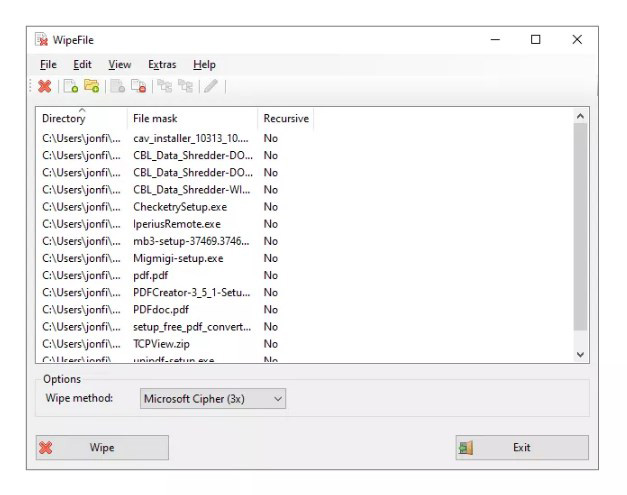Click the directory cell of the PDFdoc.pdf row
This screenshot has height=495, width=627.
coord(81,310)
